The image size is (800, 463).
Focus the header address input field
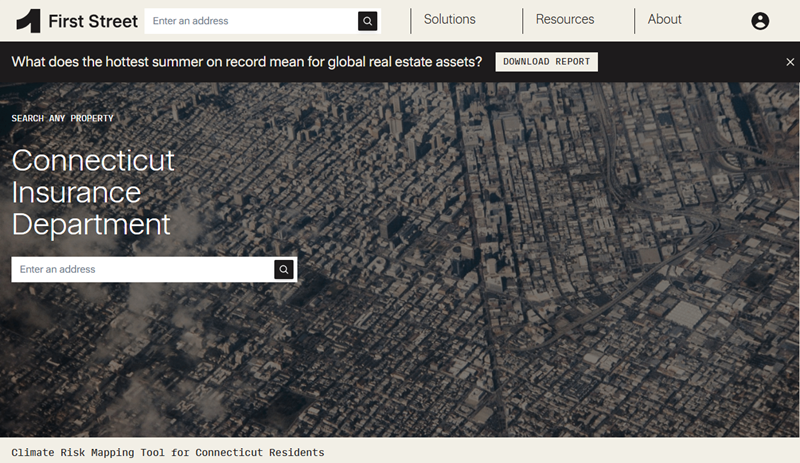pos(250,21)
